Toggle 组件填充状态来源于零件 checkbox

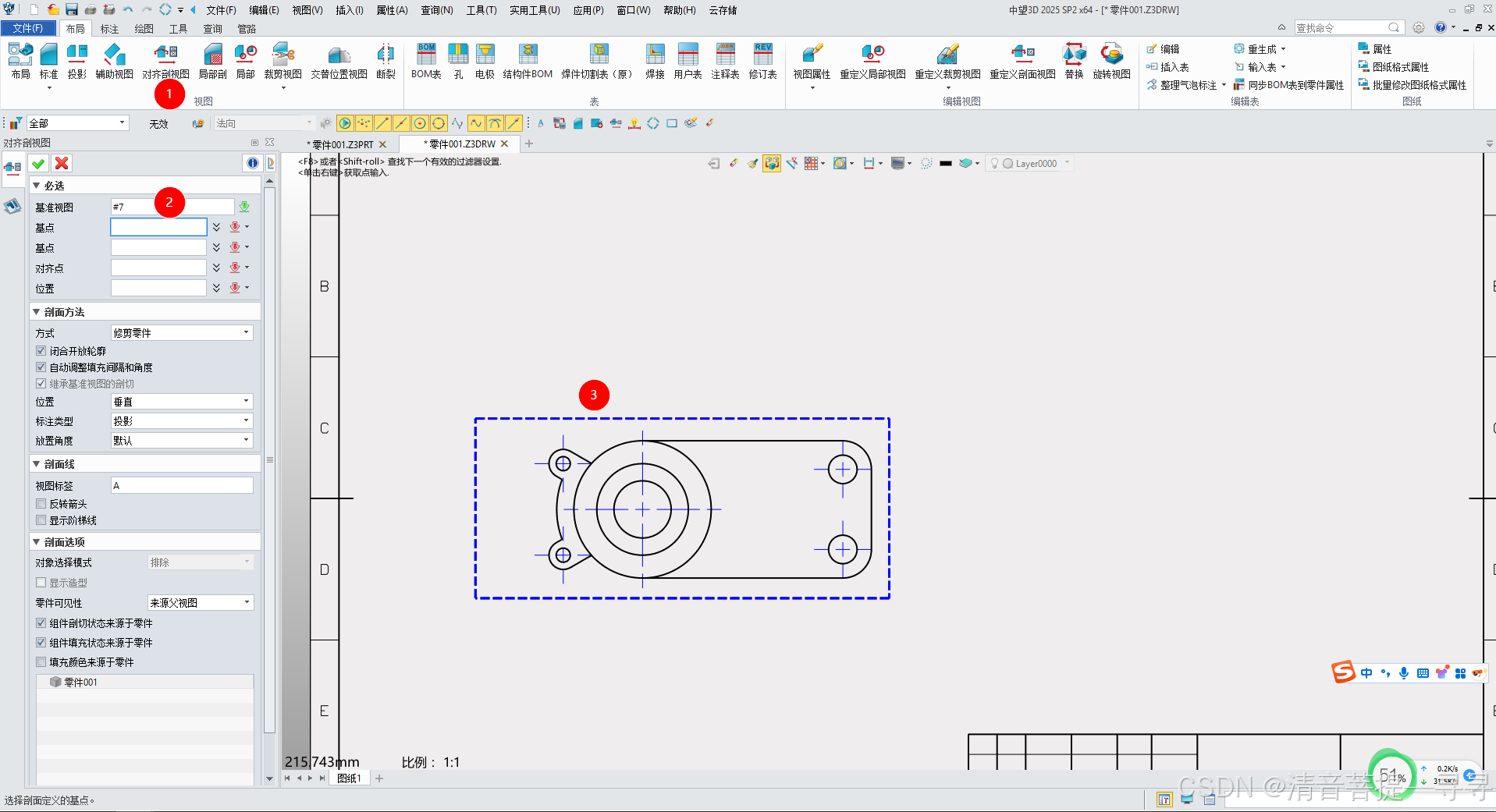[41, 643]
